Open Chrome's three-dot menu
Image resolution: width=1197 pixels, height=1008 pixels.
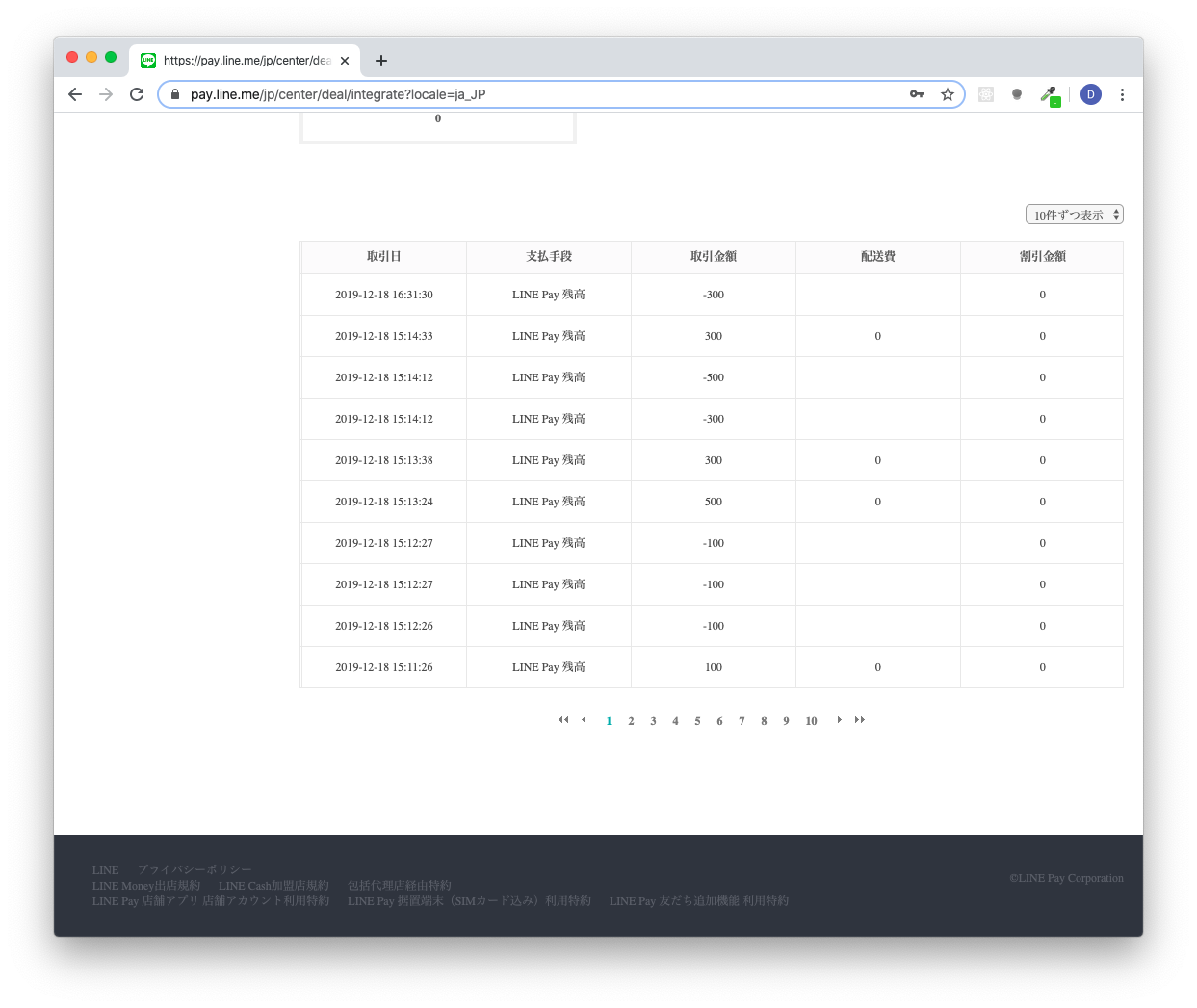[x=1122, y=94]
